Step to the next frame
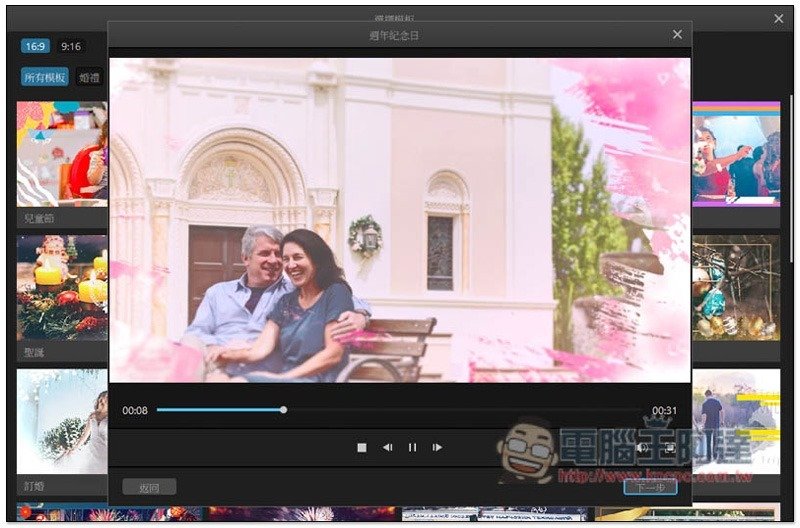 click(x=437, y=447)
